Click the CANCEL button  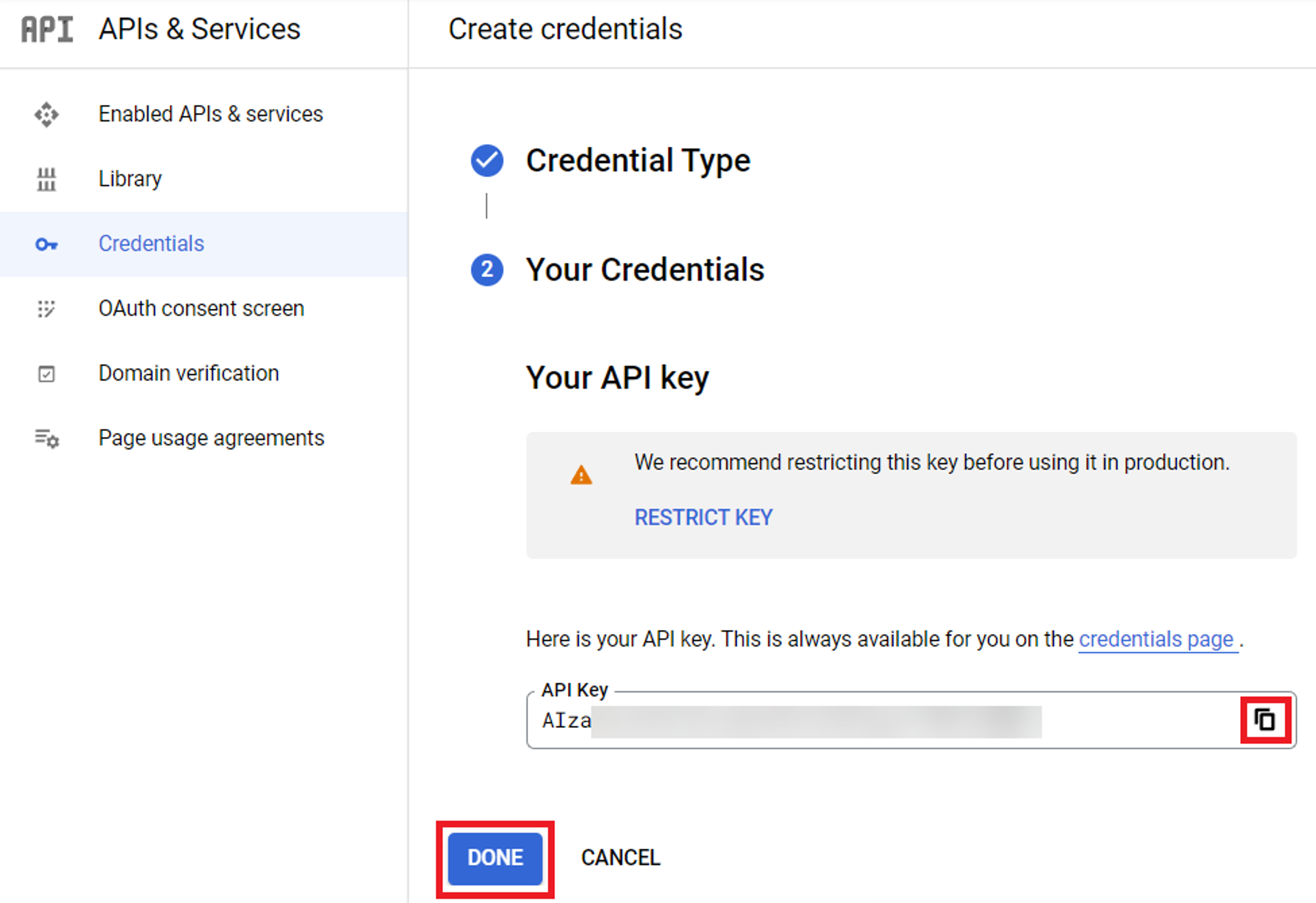pos(621,858)
